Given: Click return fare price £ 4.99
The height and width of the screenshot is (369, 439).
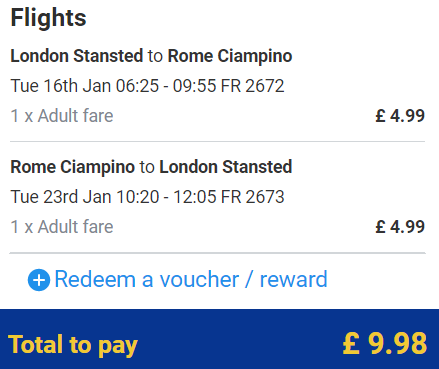Looking at the screenshot, I should click(400, 227).
